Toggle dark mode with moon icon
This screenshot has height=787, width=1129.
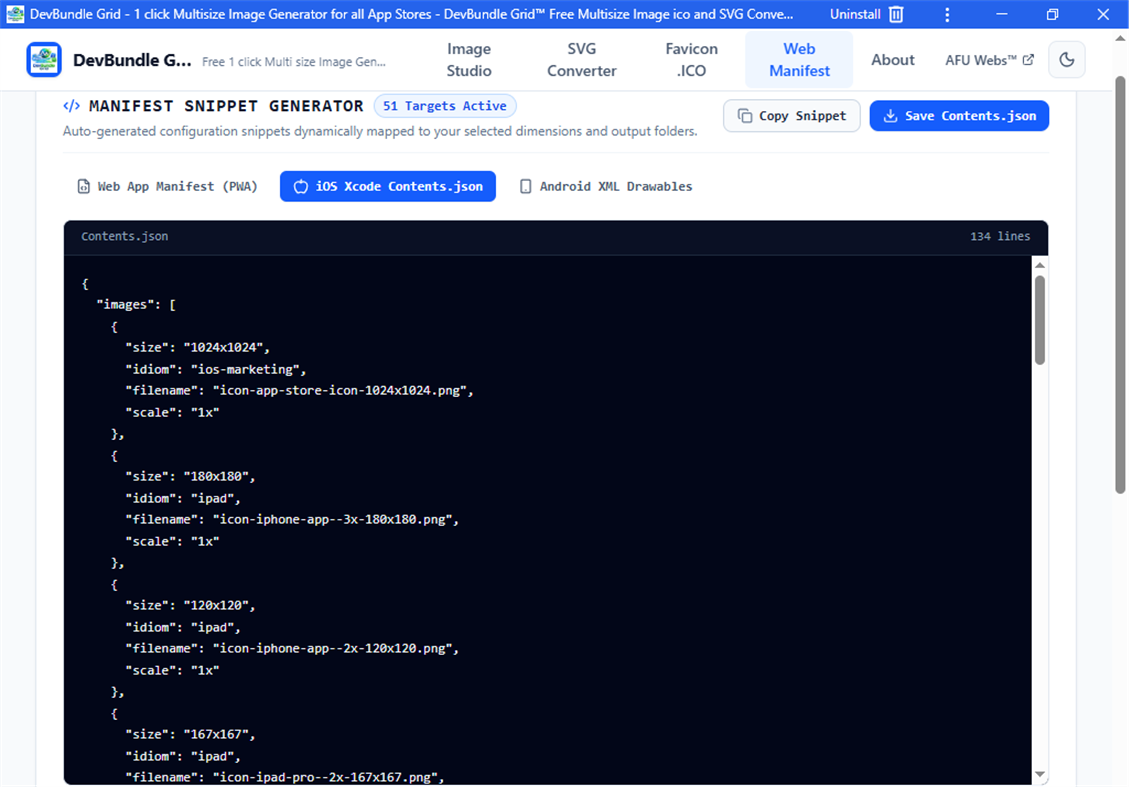1066,60
